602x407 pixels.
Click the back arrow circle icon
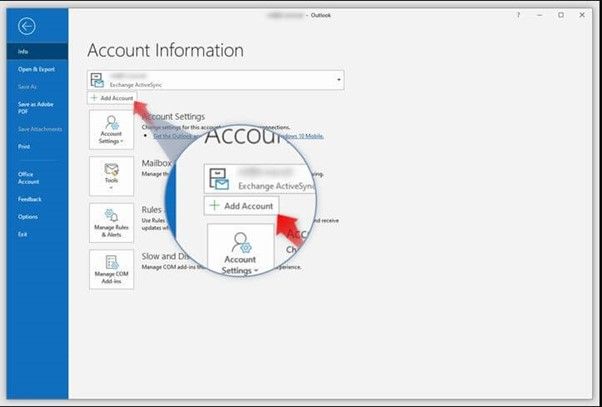[x=27, y=27]
